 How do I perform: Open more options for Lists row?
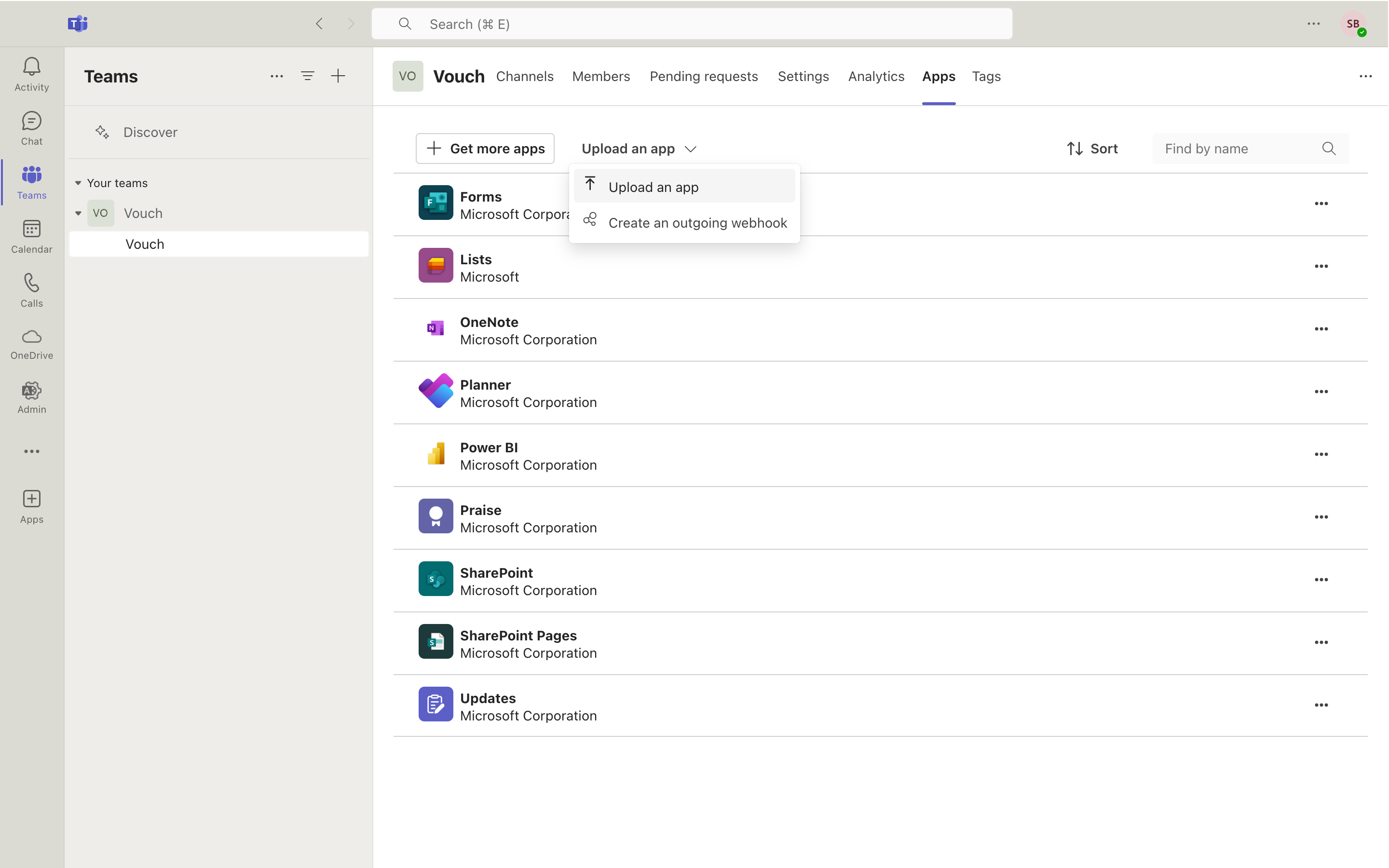click(x=1321, y=266)
